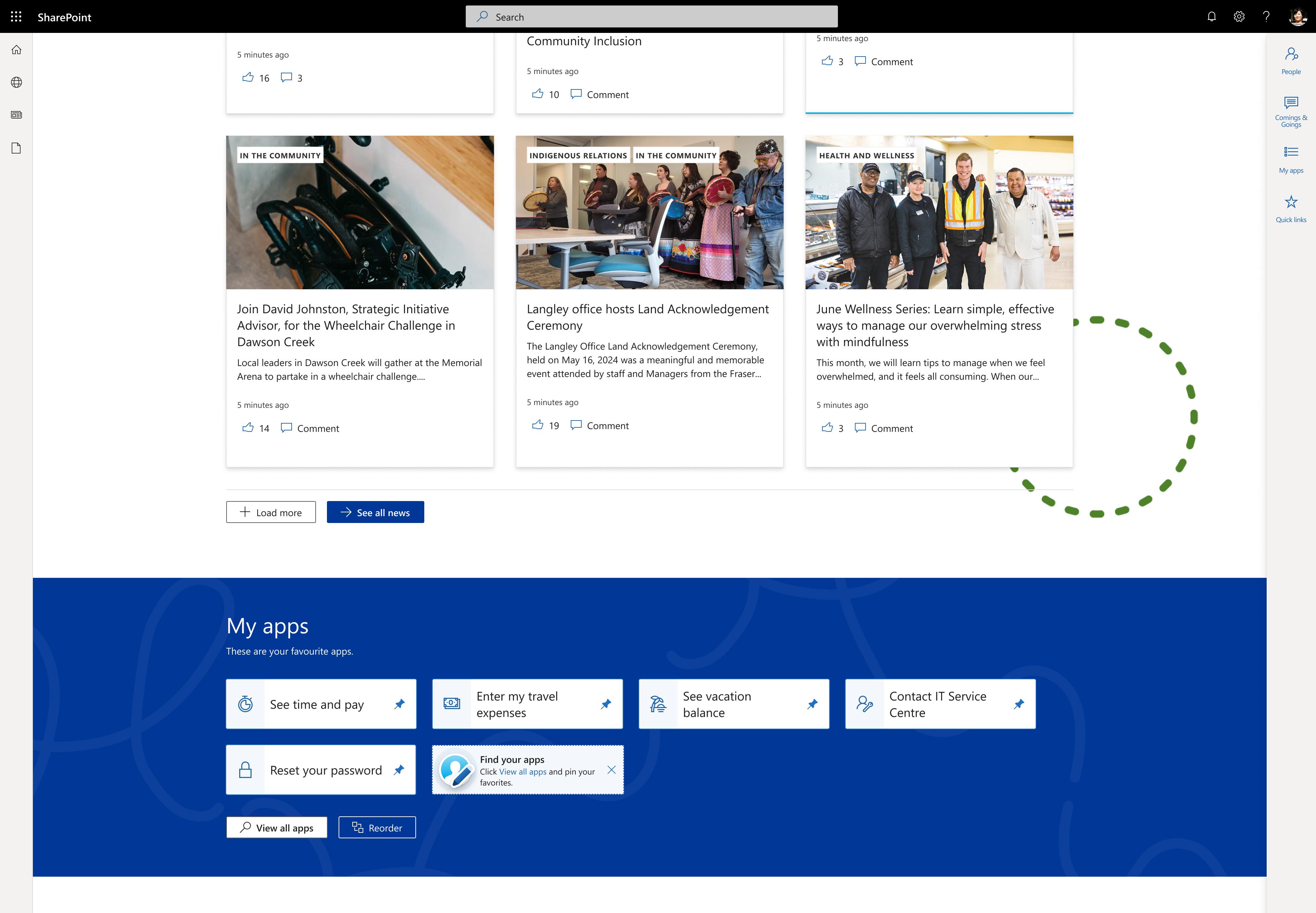
Task: Open the SharePoint settings gear
Action: point(1239,16)
